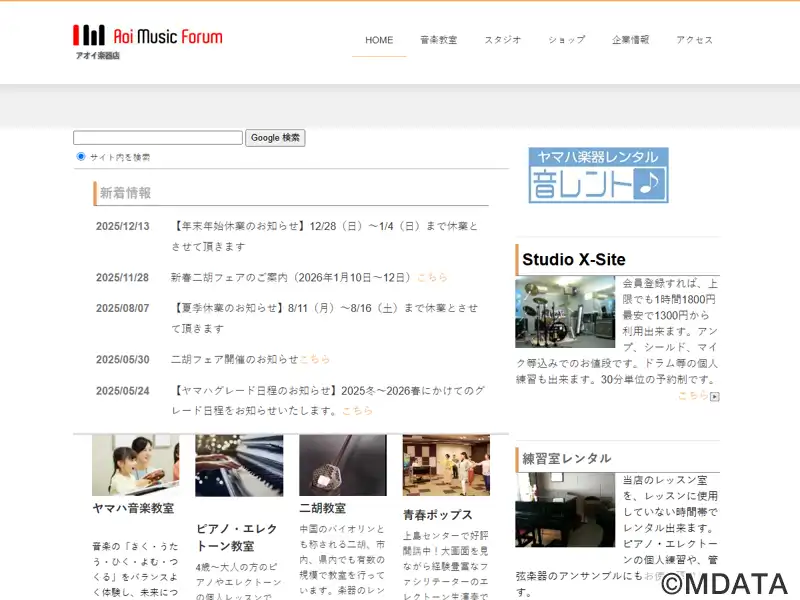Screen dimensions: 800x600
Task: Open the 二胡教室 instrument thumbnail
Action: coord(342,465)
